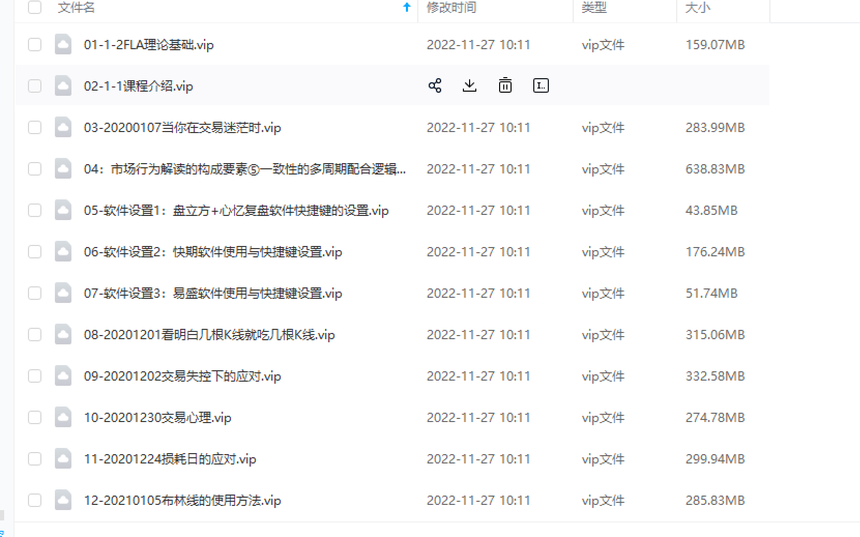Click the size value 274.78MB
The width and height of the screenshot is (860, 537).
tap(715, 418)
